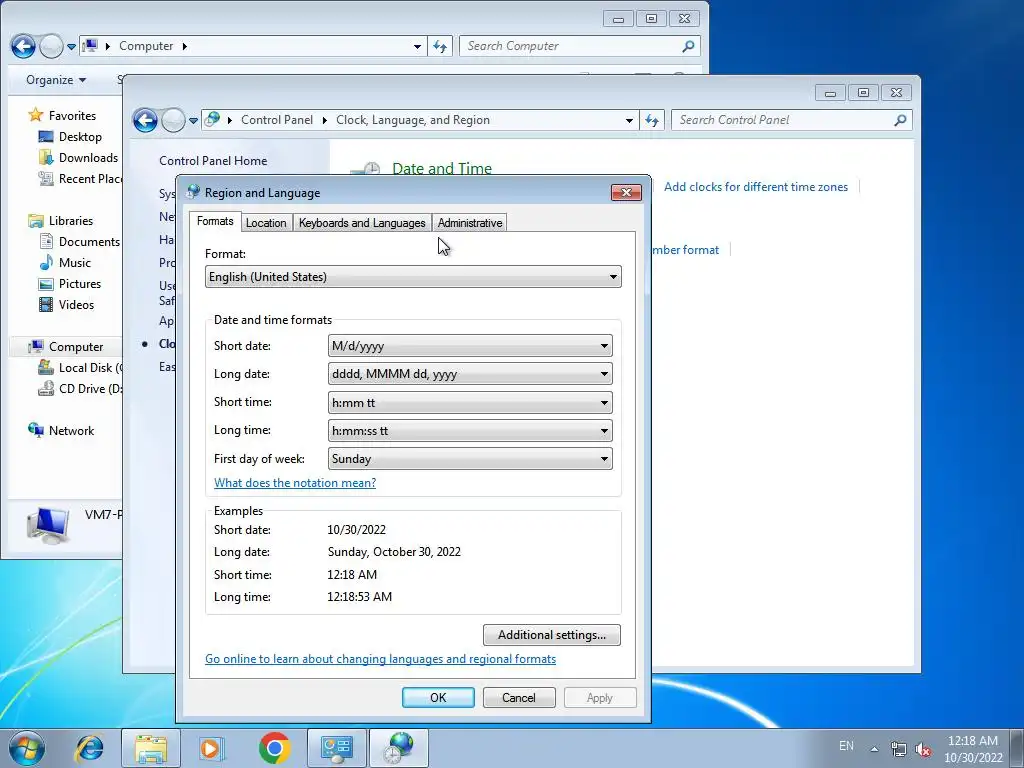Go back in the Control Panel window
The width and height of the screenshot is (1024, 768).
(145, 120)
